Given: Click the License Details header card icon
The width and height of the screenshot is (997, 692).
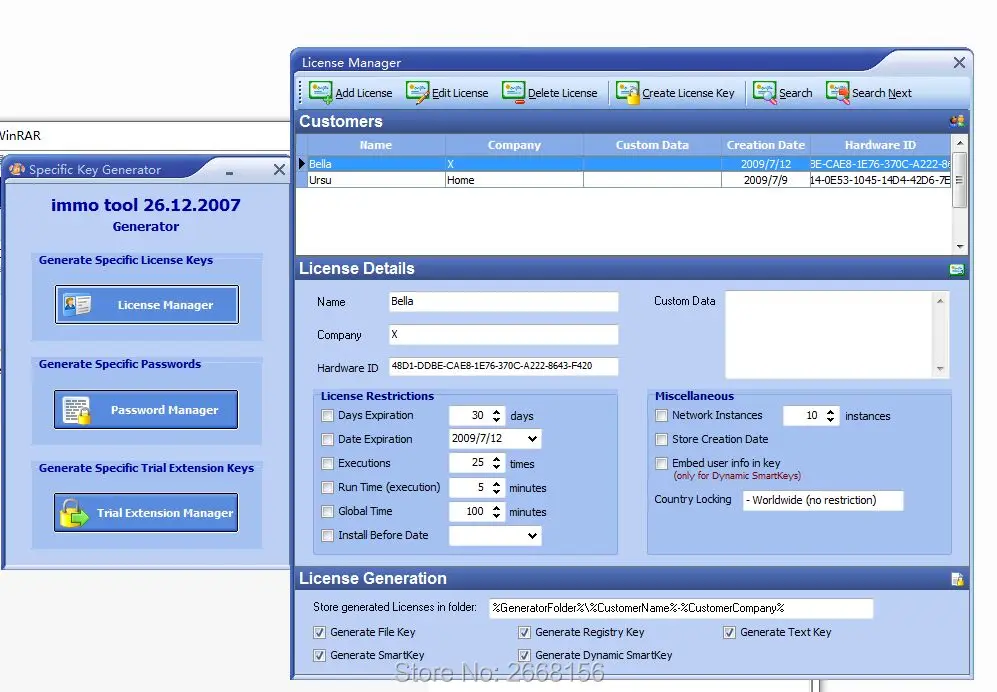Looking at the screenshot, I should tap(957, 270).
